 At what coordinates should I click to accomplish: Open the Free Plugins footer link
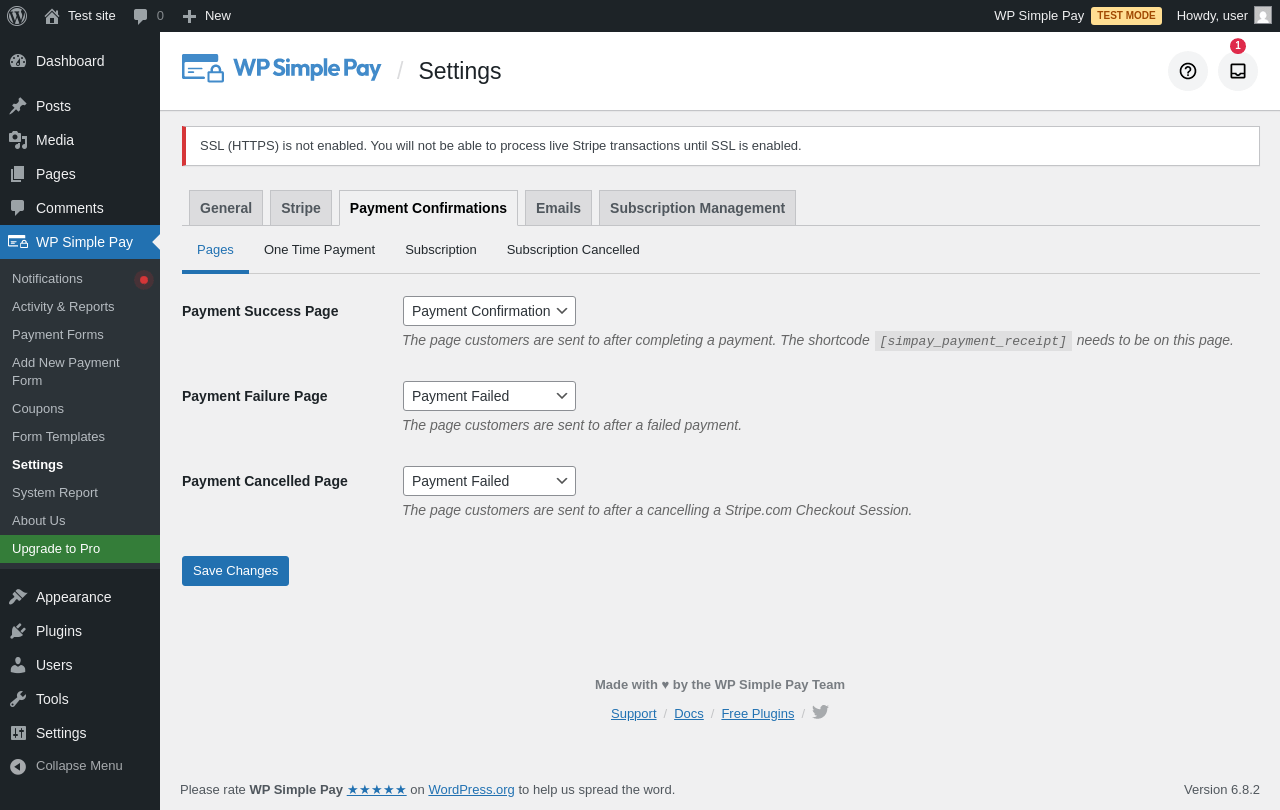[758, 713]
